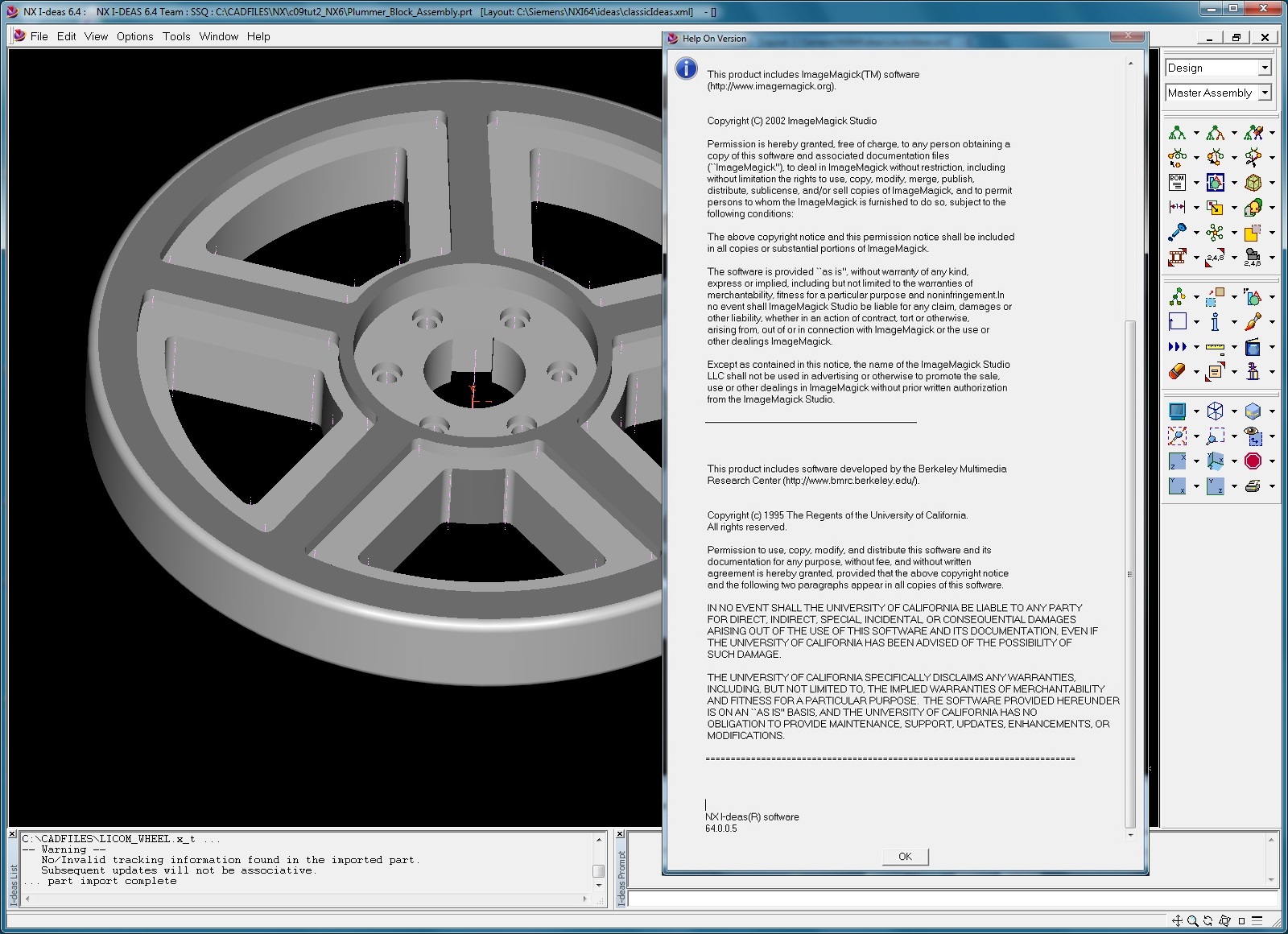Click the magnifier zoom icon in status bar
This screenshot has height=934, width=1288.
[1192, 921]
